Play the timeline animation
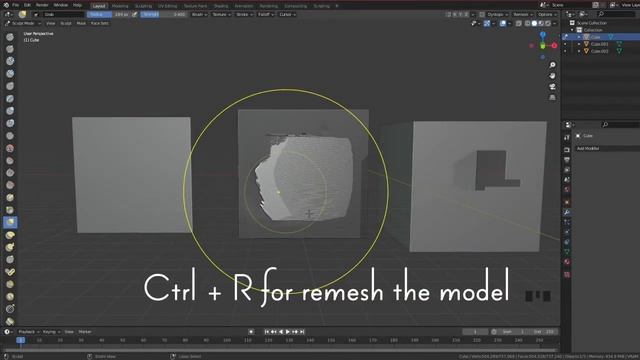The height and width of the screenshot is (360, 640). click(288, 332)
